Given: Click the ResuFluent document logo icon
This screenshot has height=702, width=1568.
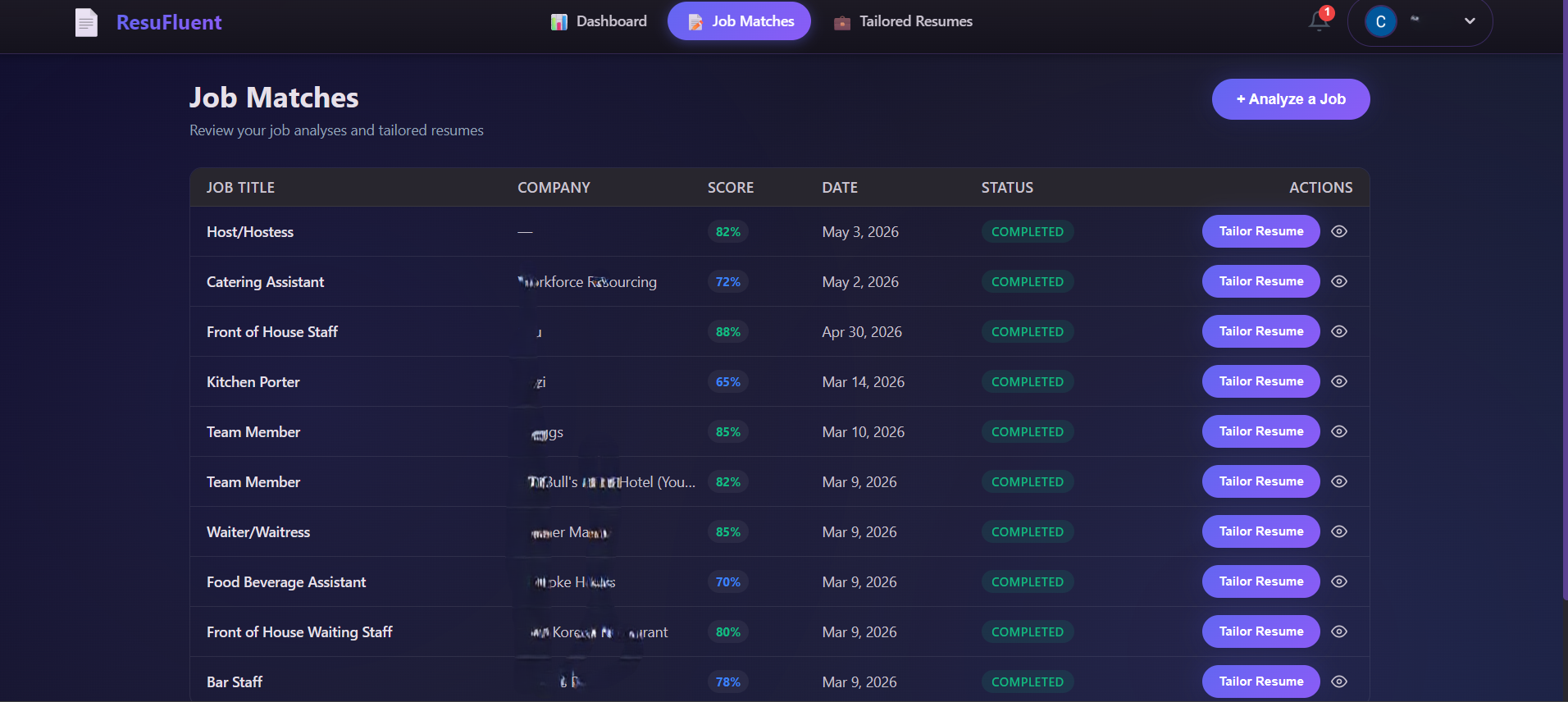Looking at the screenshot, I should pyautogui.click(x=86, y=22).
